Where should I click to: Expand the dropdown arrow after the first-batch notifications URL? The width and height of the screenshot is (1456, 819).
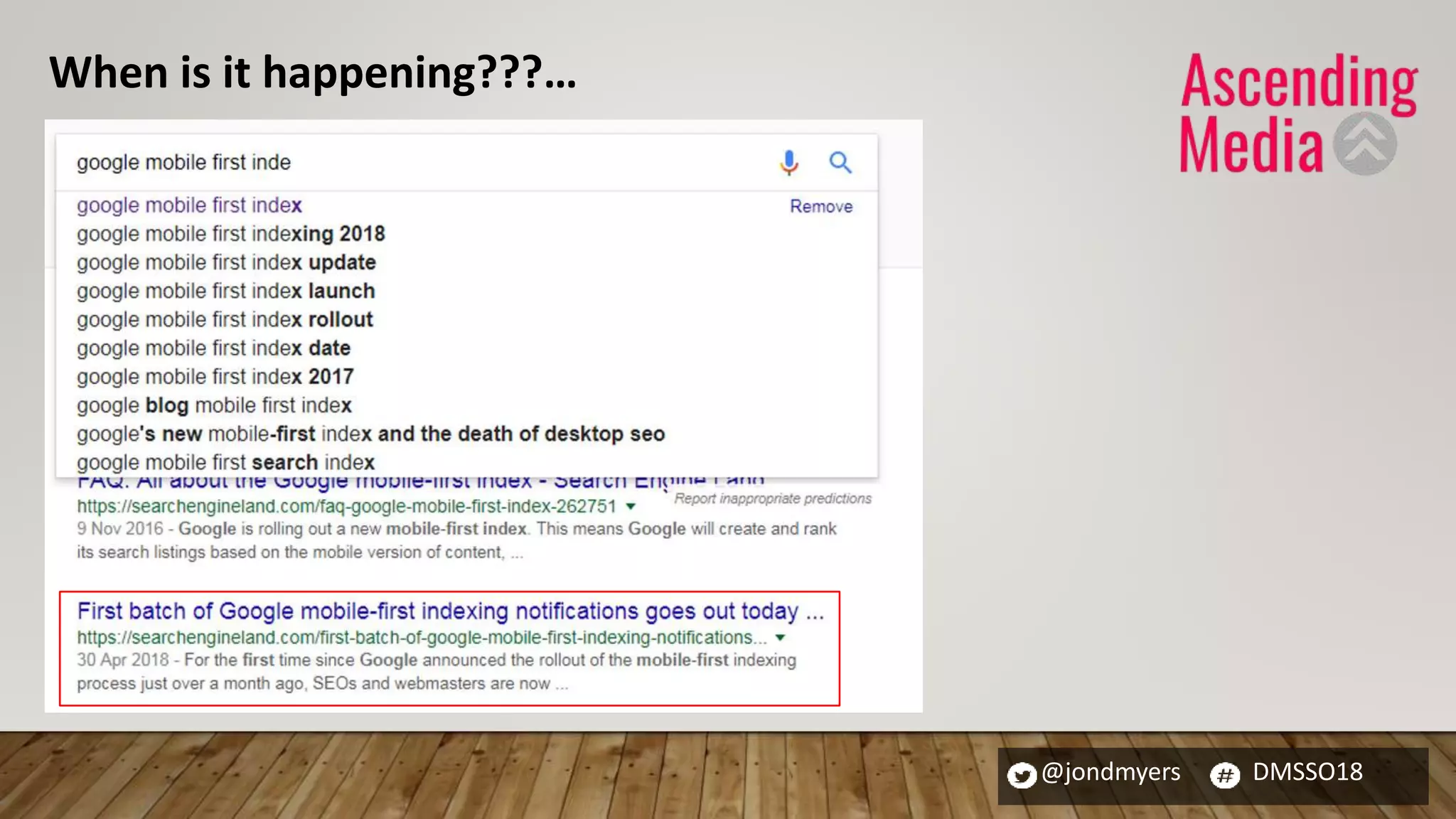(781, 638)
